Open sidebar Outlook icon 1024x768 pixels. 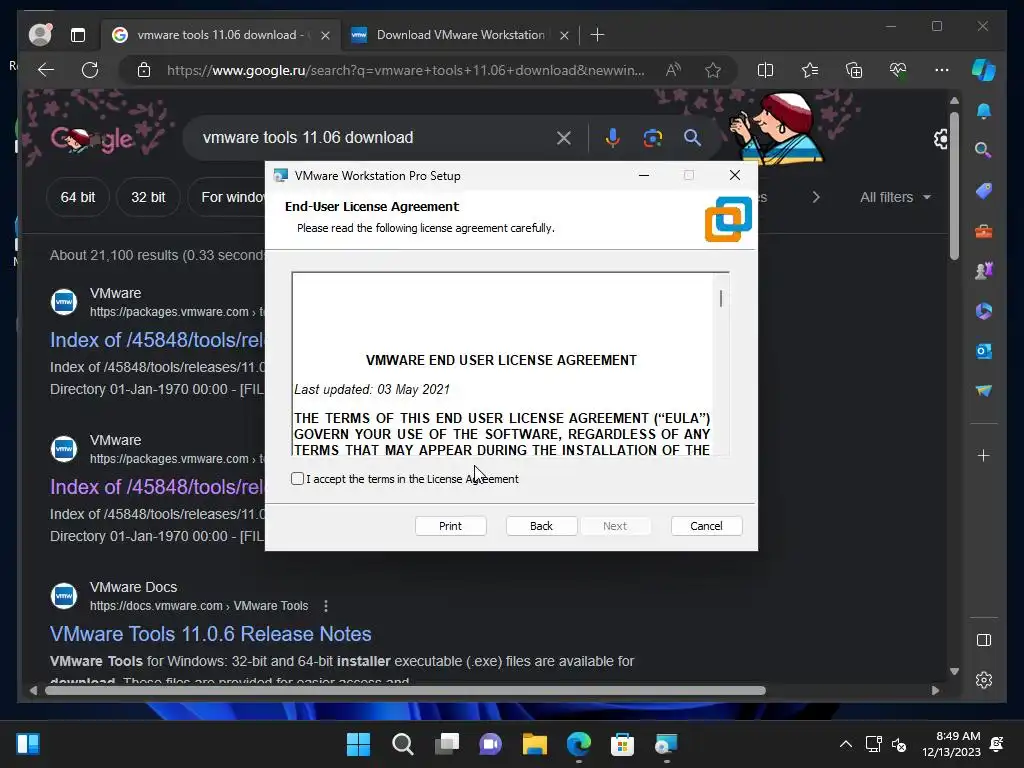coord(984,351)
